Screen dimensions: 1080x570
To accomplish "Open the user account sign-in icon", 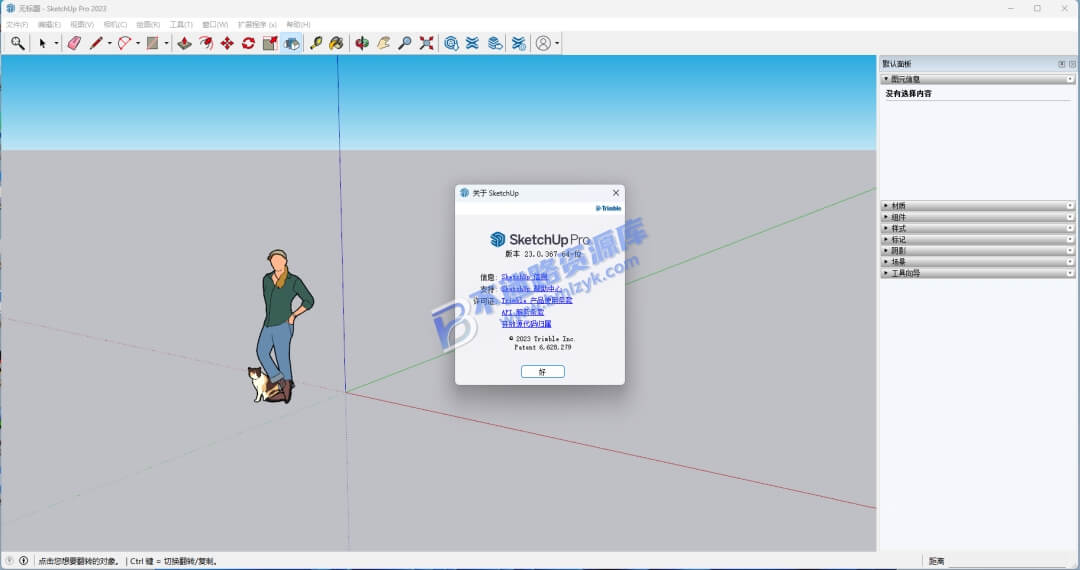I will pyautogui.click(x=543, y=43).
